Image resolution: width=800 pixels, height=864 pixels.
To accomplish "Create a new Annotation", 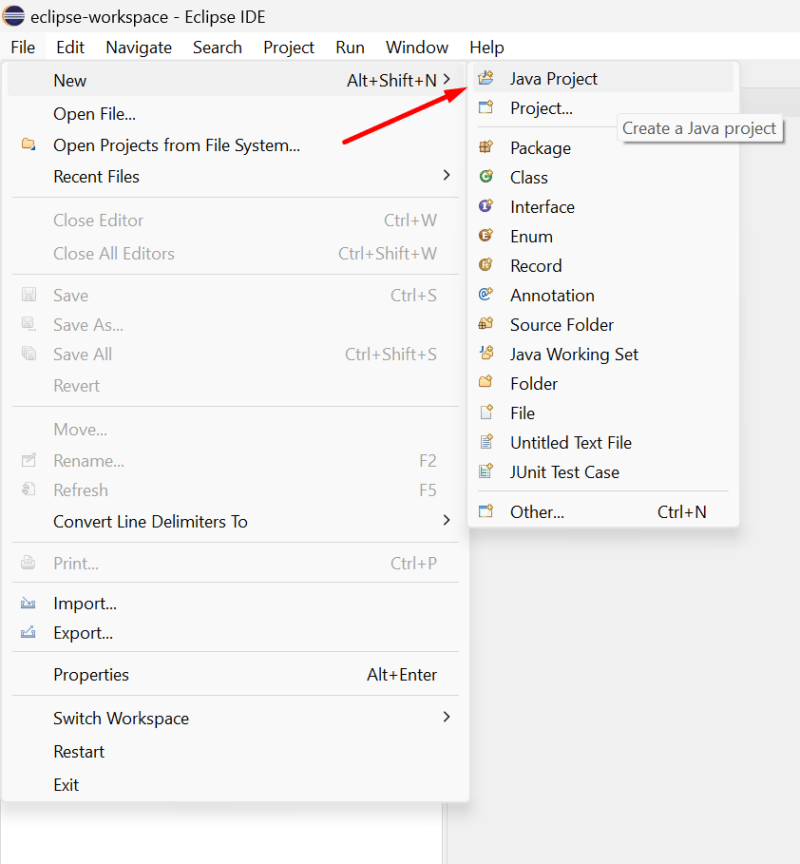I will 602,295.
